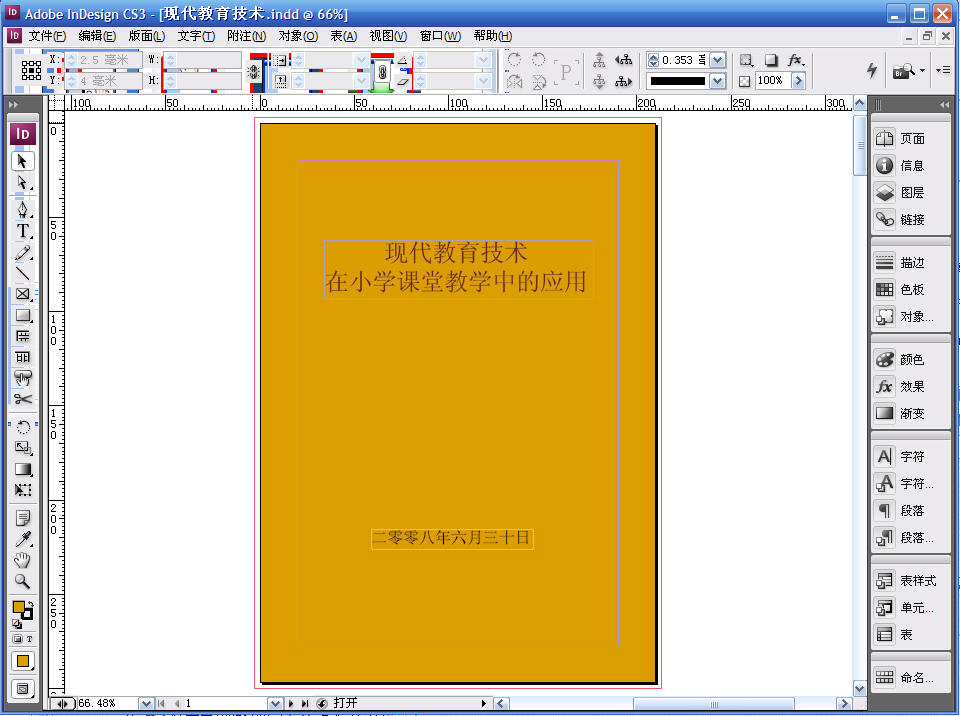
Task: Select the Button tool in toolbox
Action: tap(23, 379)
